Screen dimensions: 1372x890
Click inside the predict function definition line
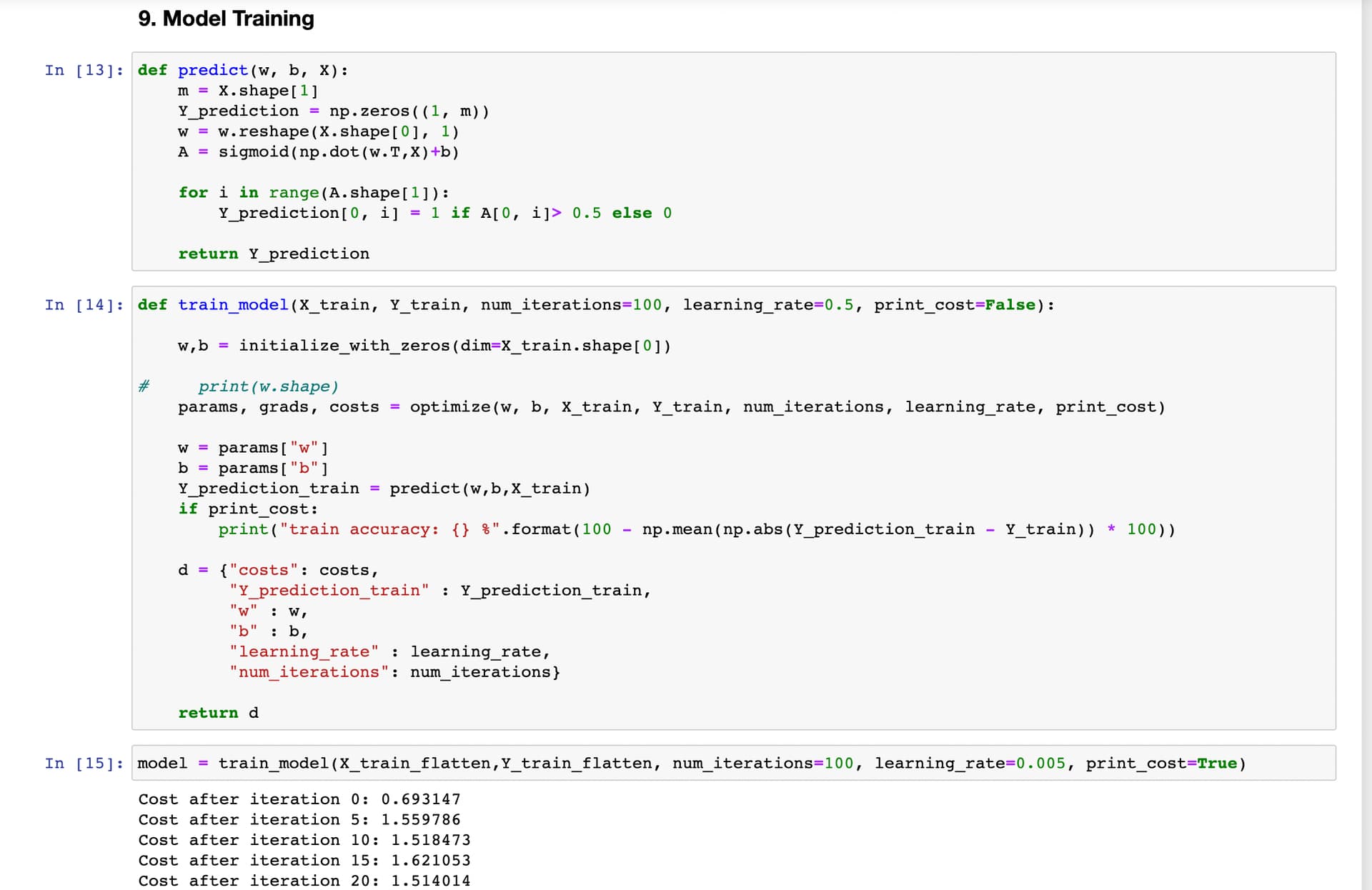tap(243, 70)
